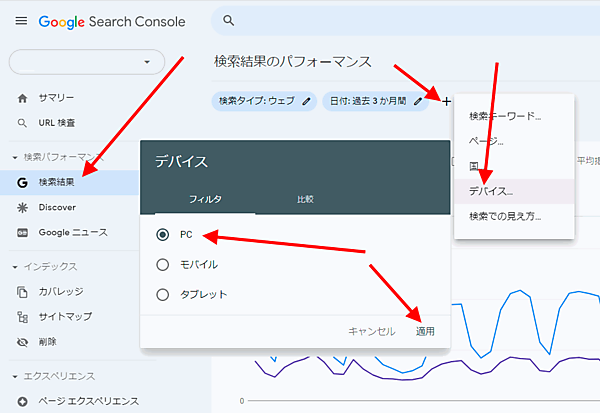Click the search magnifier icon
The height and width of the screenshot is (413, 600).
[229, 20]
